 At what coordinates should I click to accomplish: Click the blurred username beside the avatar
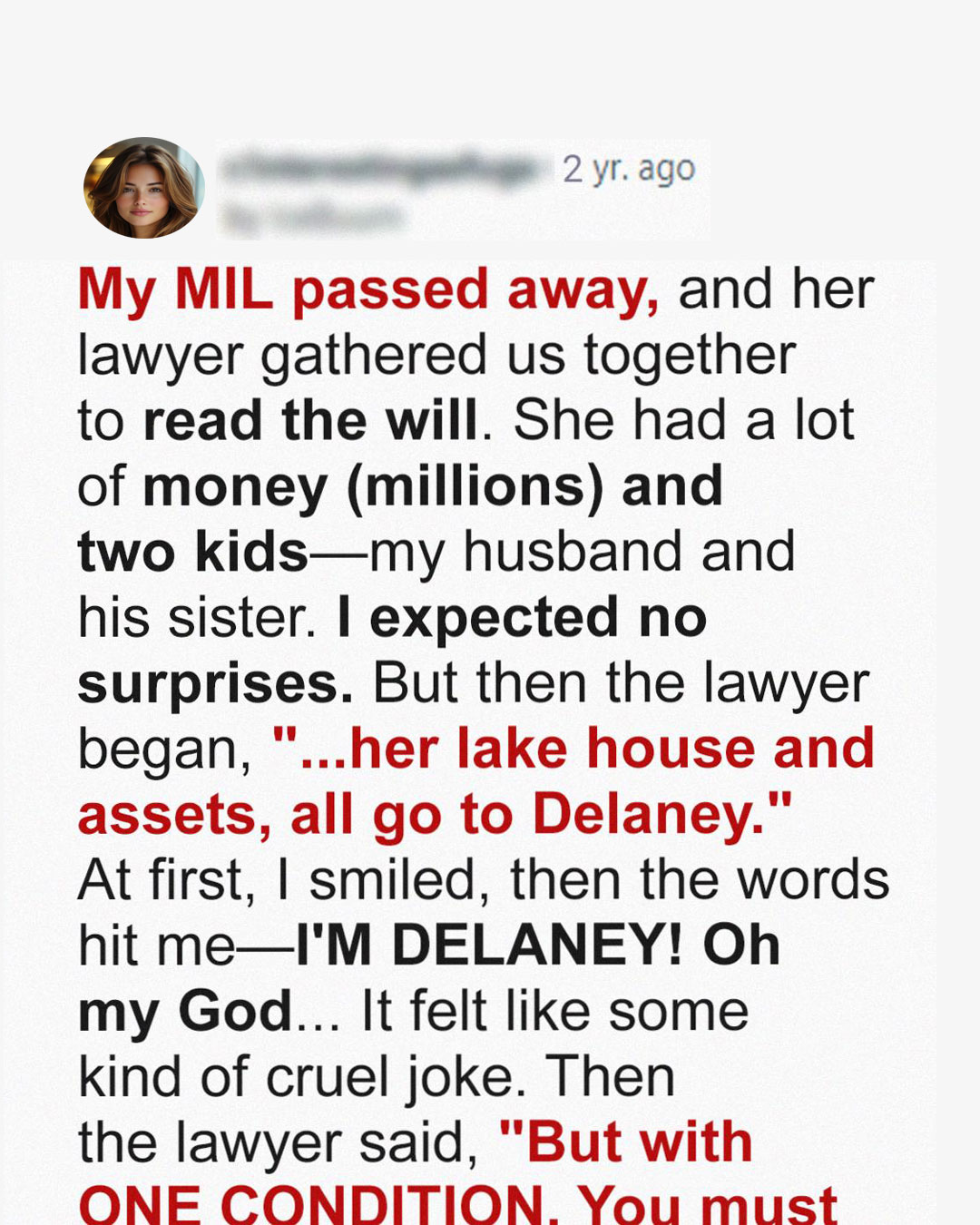pyautogui.click(x=383, y=168)
